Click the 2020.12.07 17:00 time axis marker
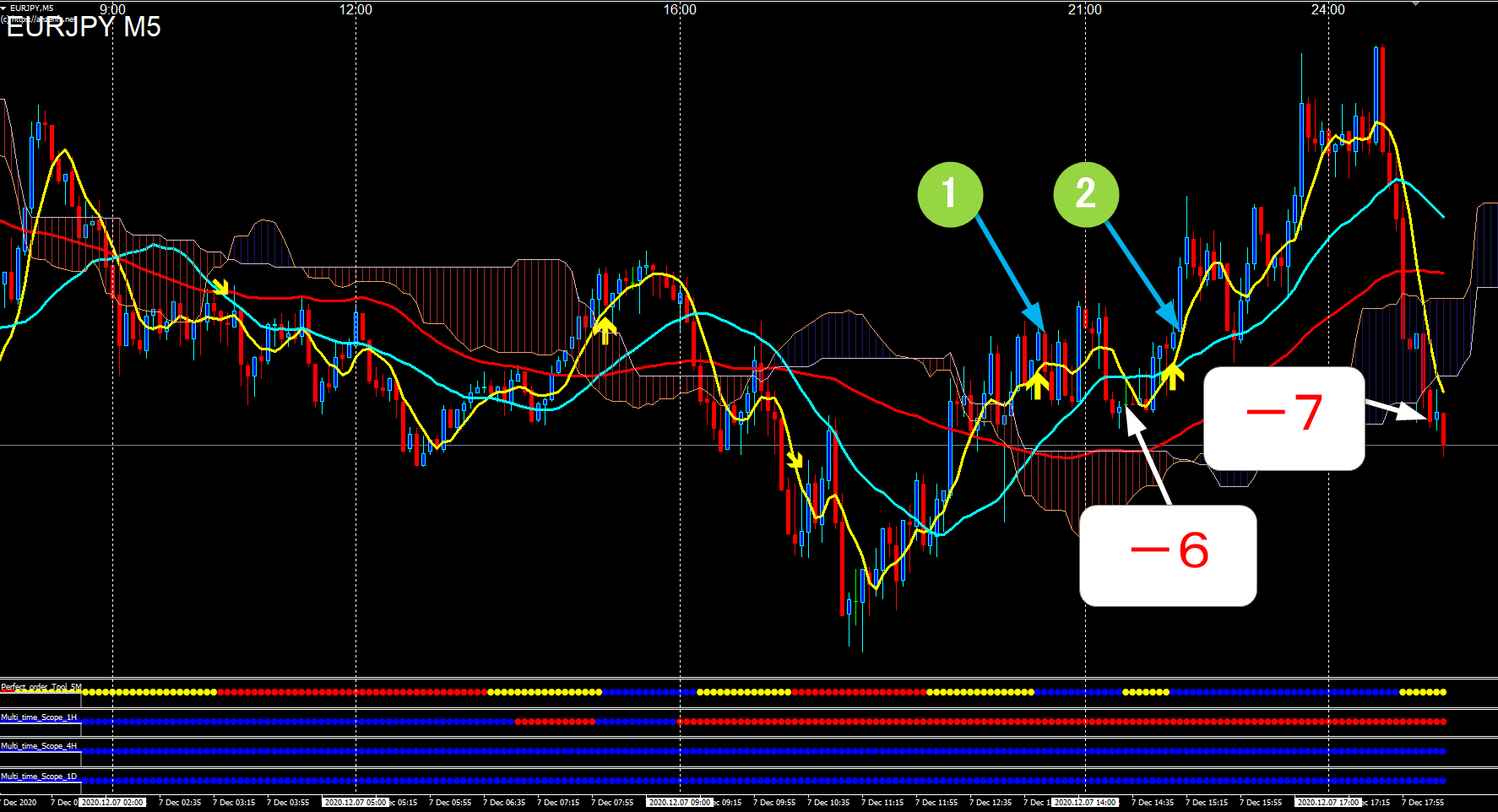The image size is (1498, 812). click(x=1328, y=803)
